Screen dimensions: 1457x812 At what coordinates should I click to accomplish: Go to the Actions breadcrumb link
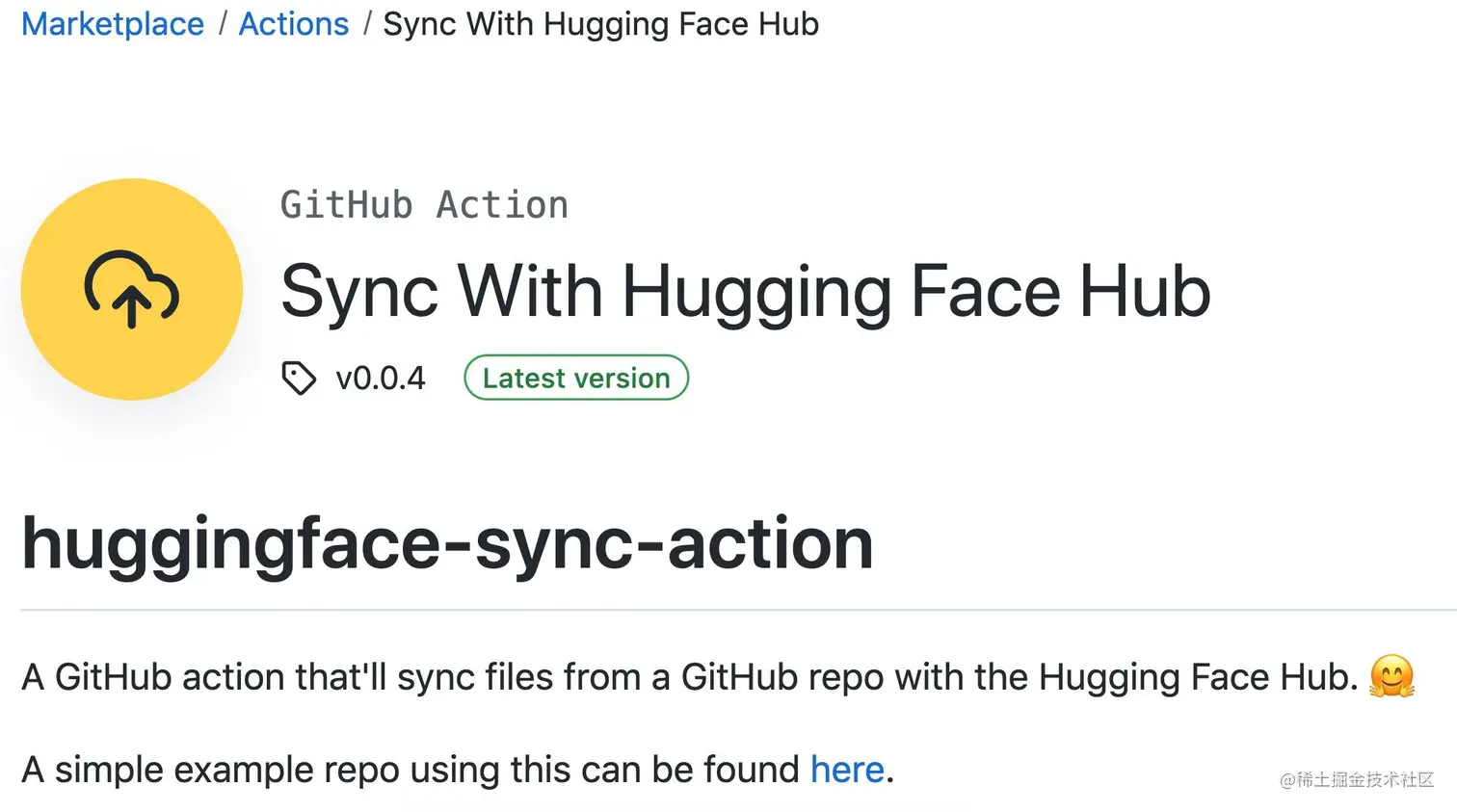(294, 23)
